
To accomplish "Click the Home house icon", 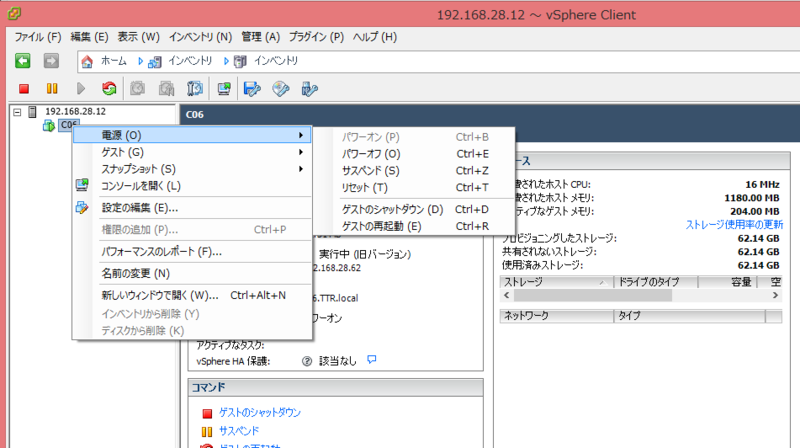I will (87, 61).
